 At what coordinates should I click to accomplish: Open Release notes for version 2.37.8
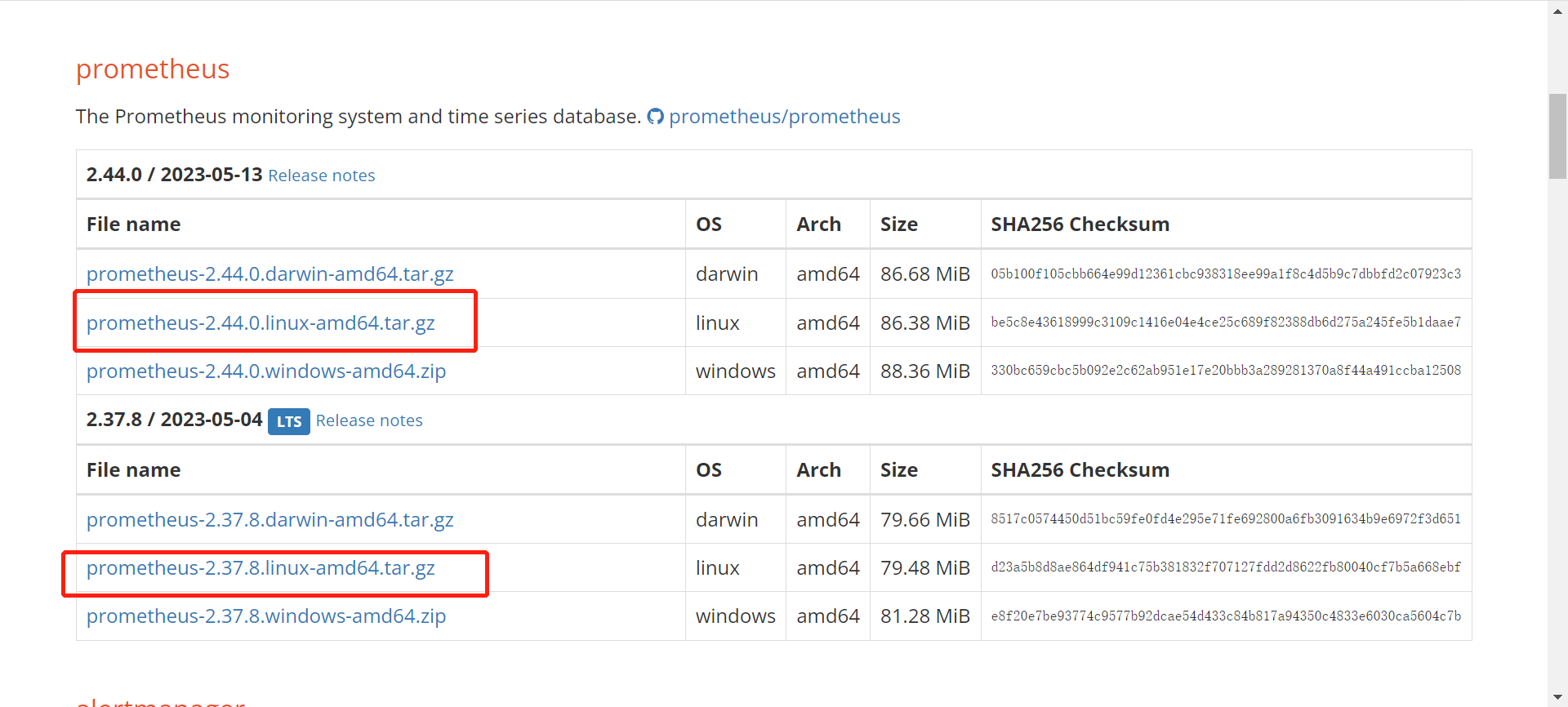point(369,420)
